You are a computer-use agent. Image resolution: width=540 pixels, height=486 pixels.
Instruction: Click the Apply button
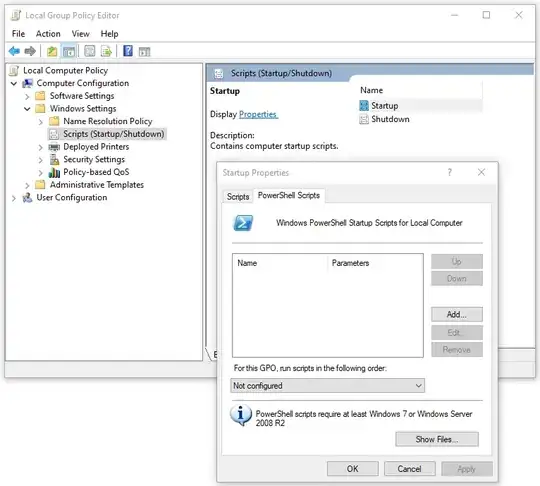pyautogui.click(x=467, y=469)
